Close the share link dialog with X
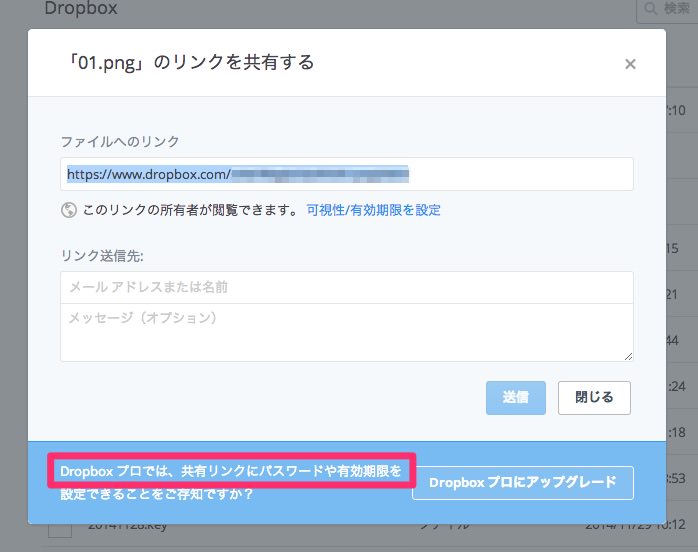This screenshot has width=698, height=552. pyautogui.click(x=630, y=64)
